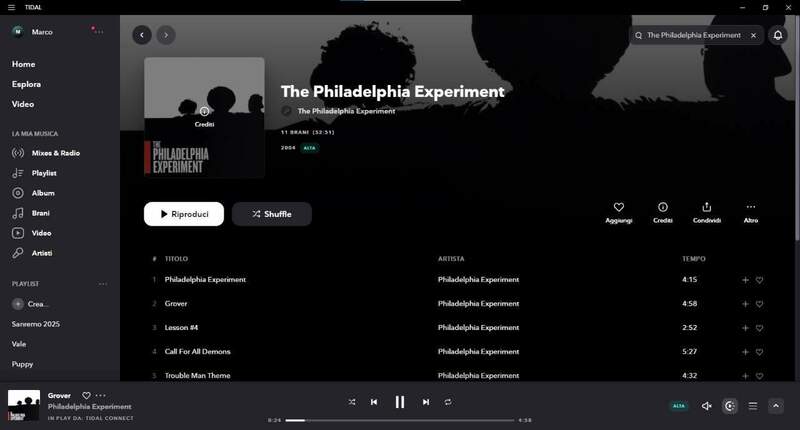Favorite the now-playing track Grover
This screenshot has width=800, height=430.
tap(86, 395)
